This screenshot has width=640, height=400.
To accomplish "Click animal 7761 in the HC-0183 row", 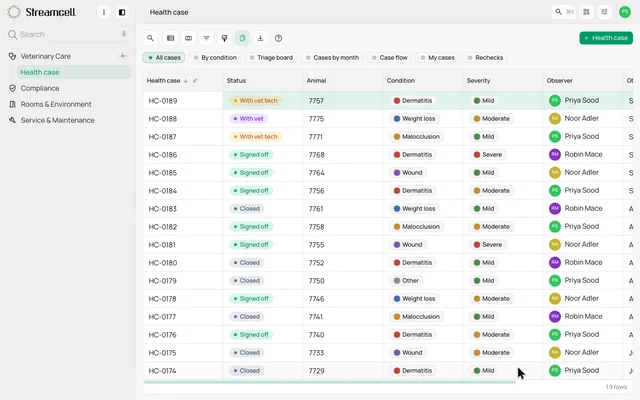I will tap(316, 209).
